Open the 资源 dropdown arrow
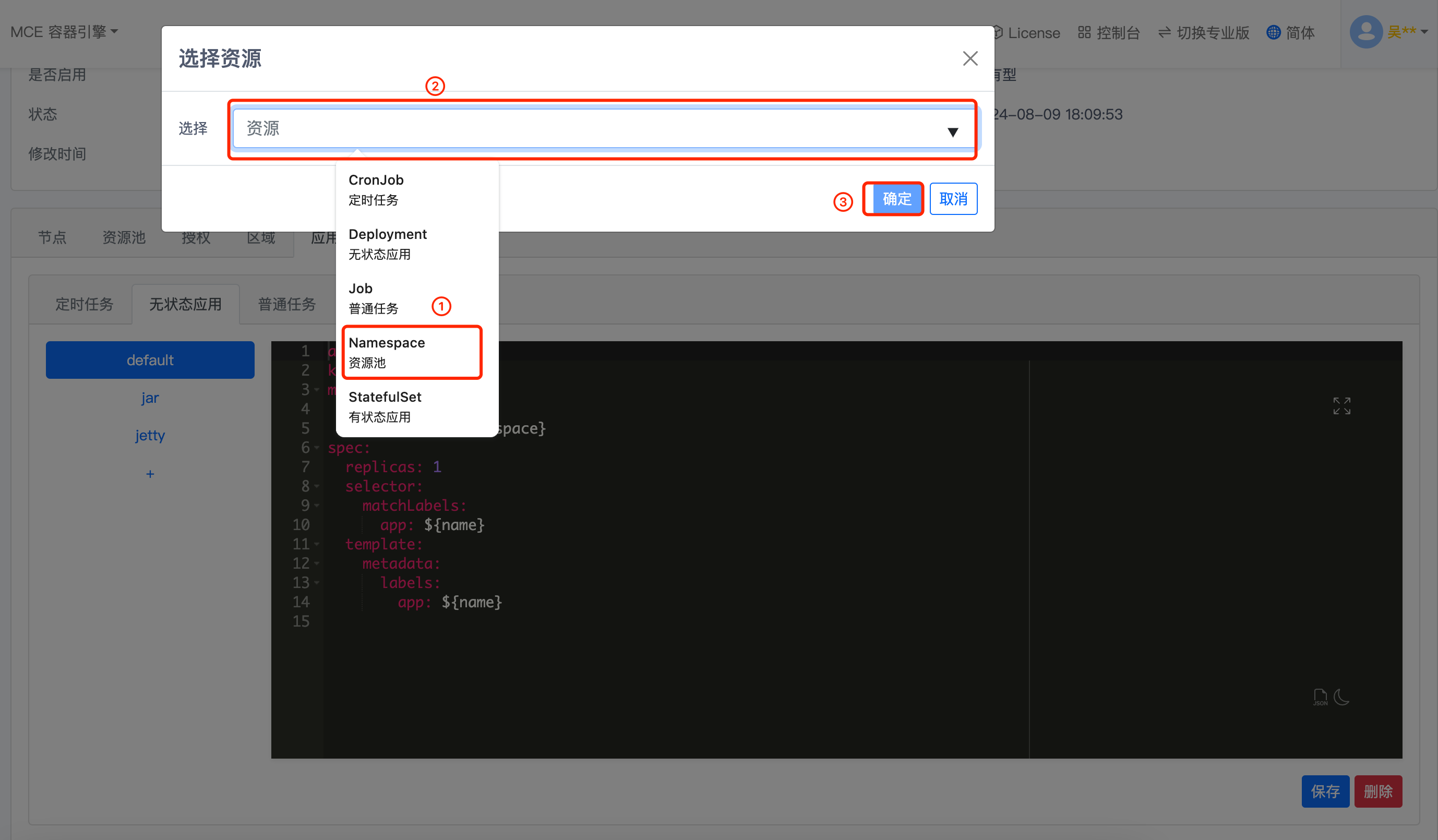 pos(952,132)
